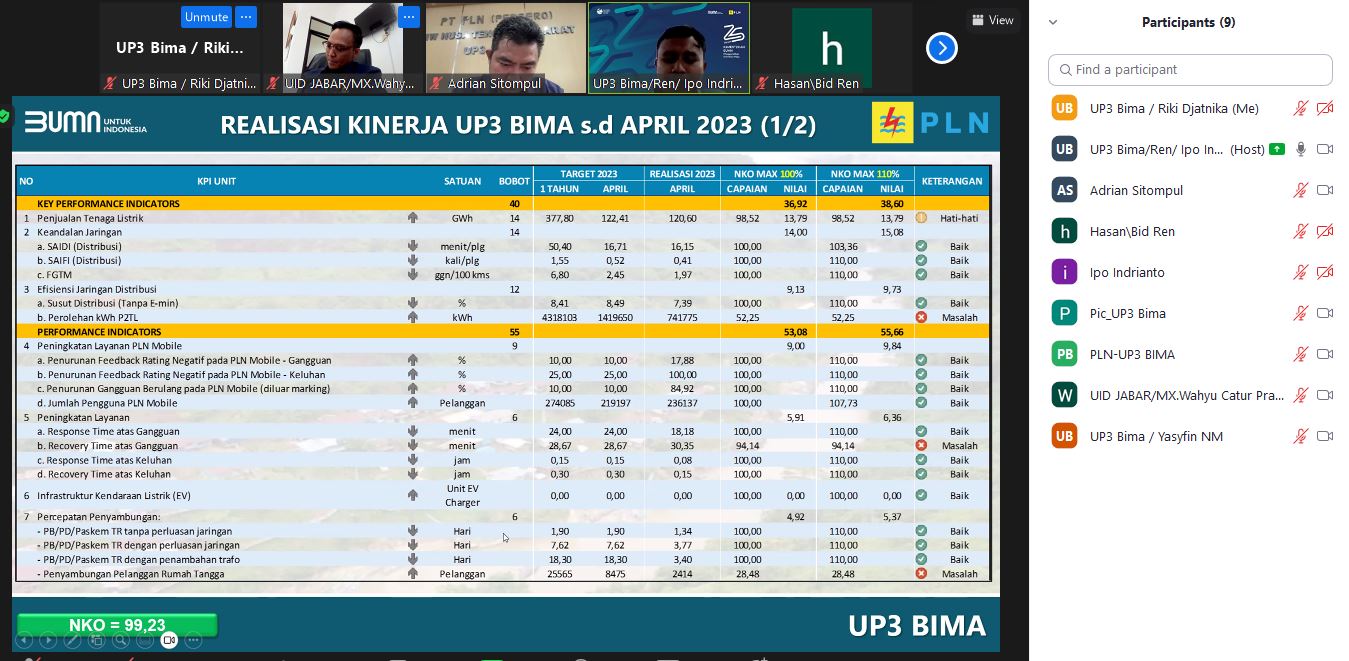Select the PLN logo on slide

click(x=931, y=123)
